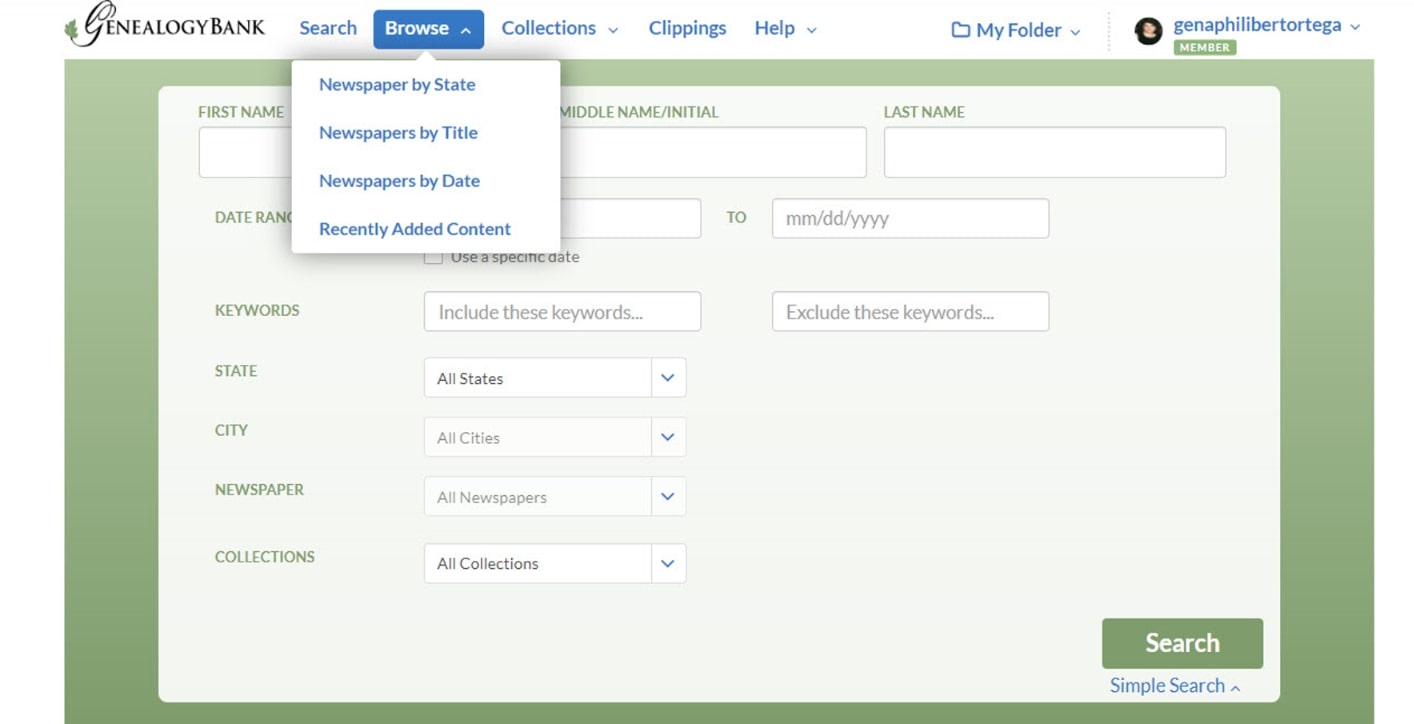
Task: Click the Exclude these keywords field
Action: 910,312
